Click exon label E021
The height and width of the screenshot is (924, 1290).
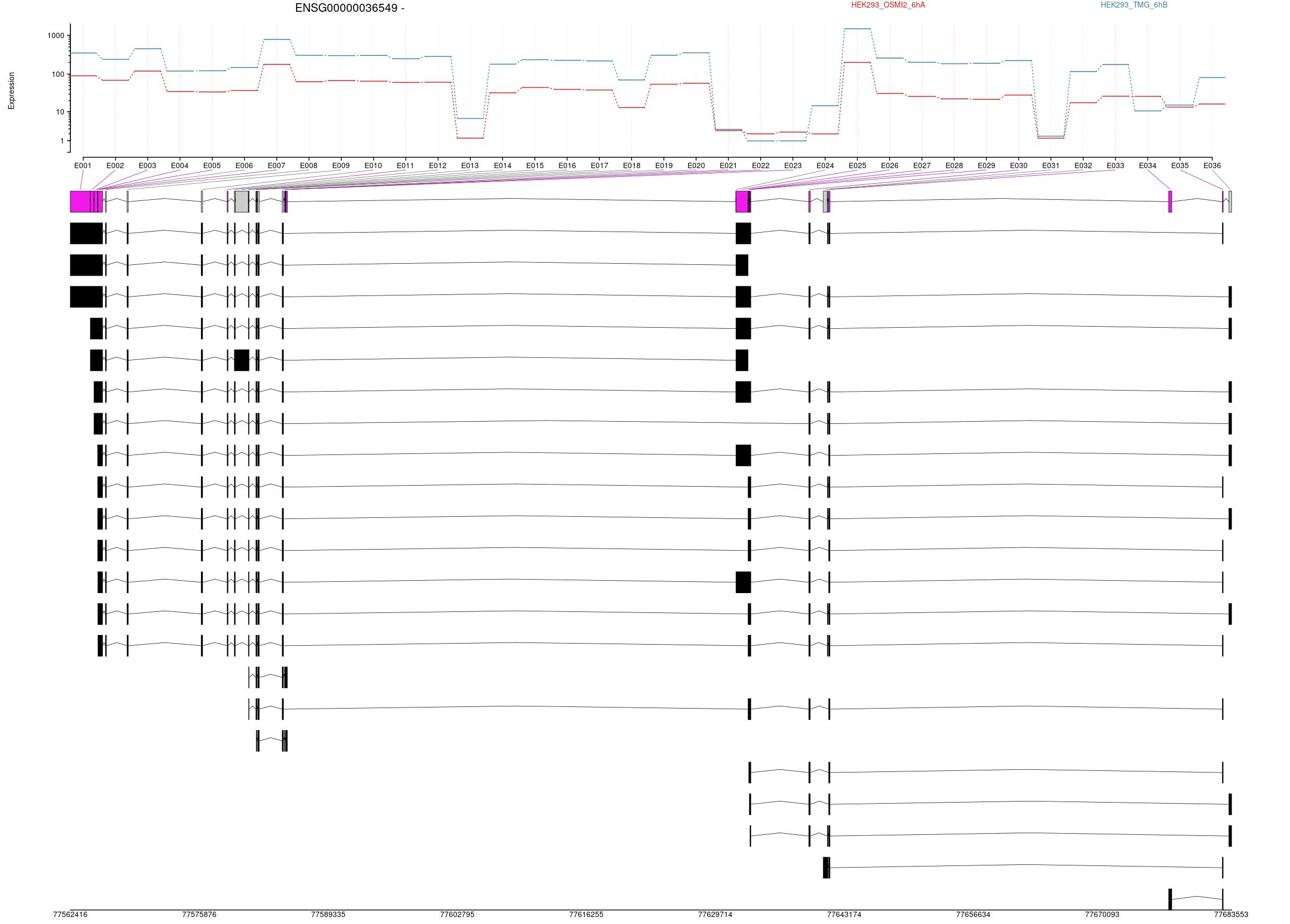(x=728, y=166)
